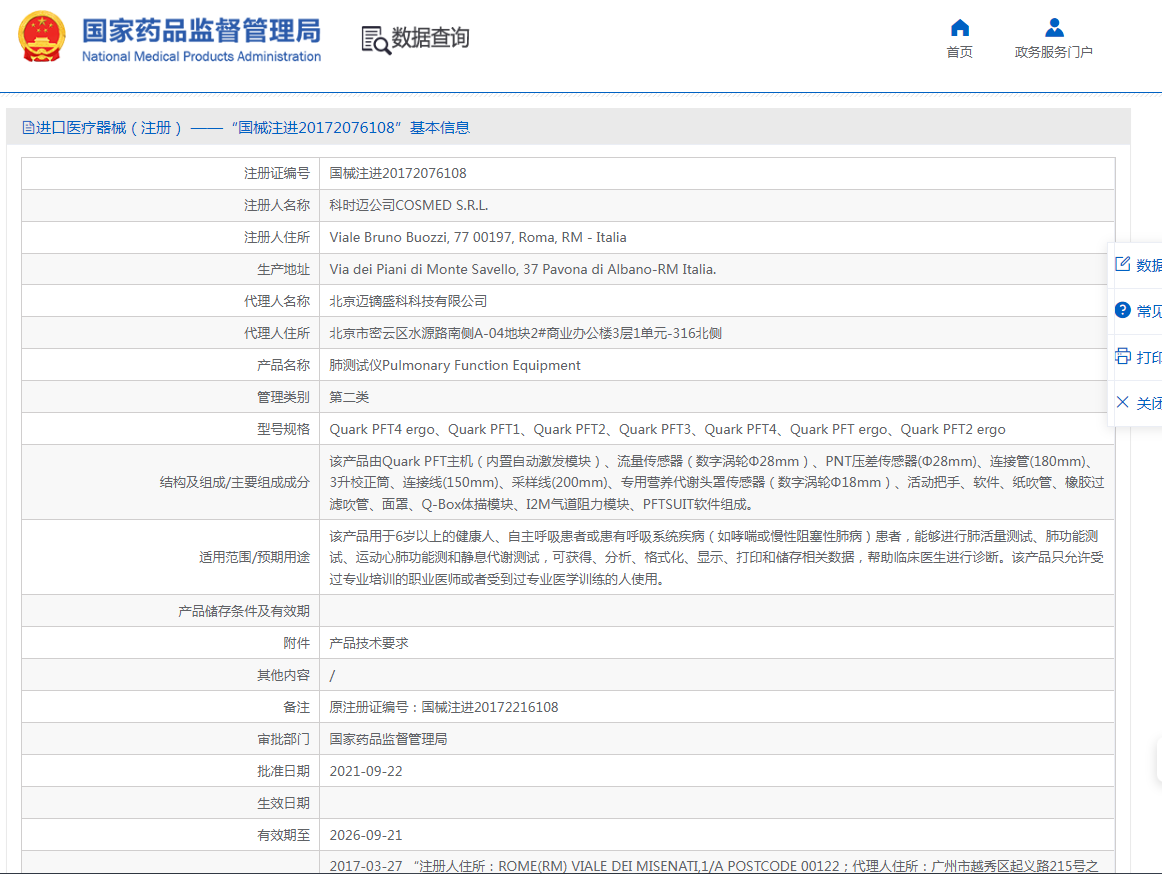This screenshot has height=874, width=1162.
Task: Click the 生产地址 row label
Action: 283,269
